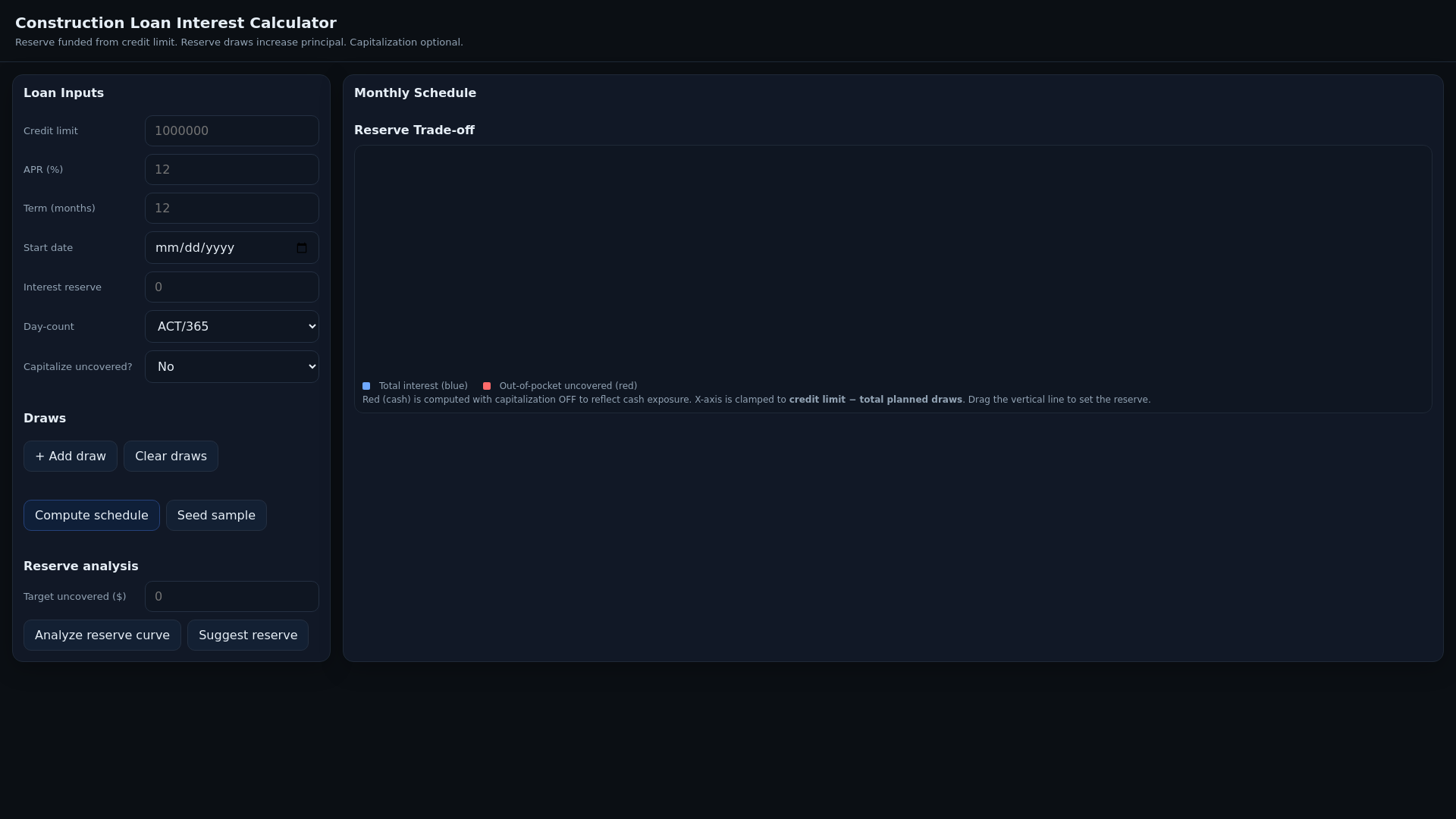The image size is (1456, 819).
Task: Click the Draws section heading
Action: click(x=45, y=418)
